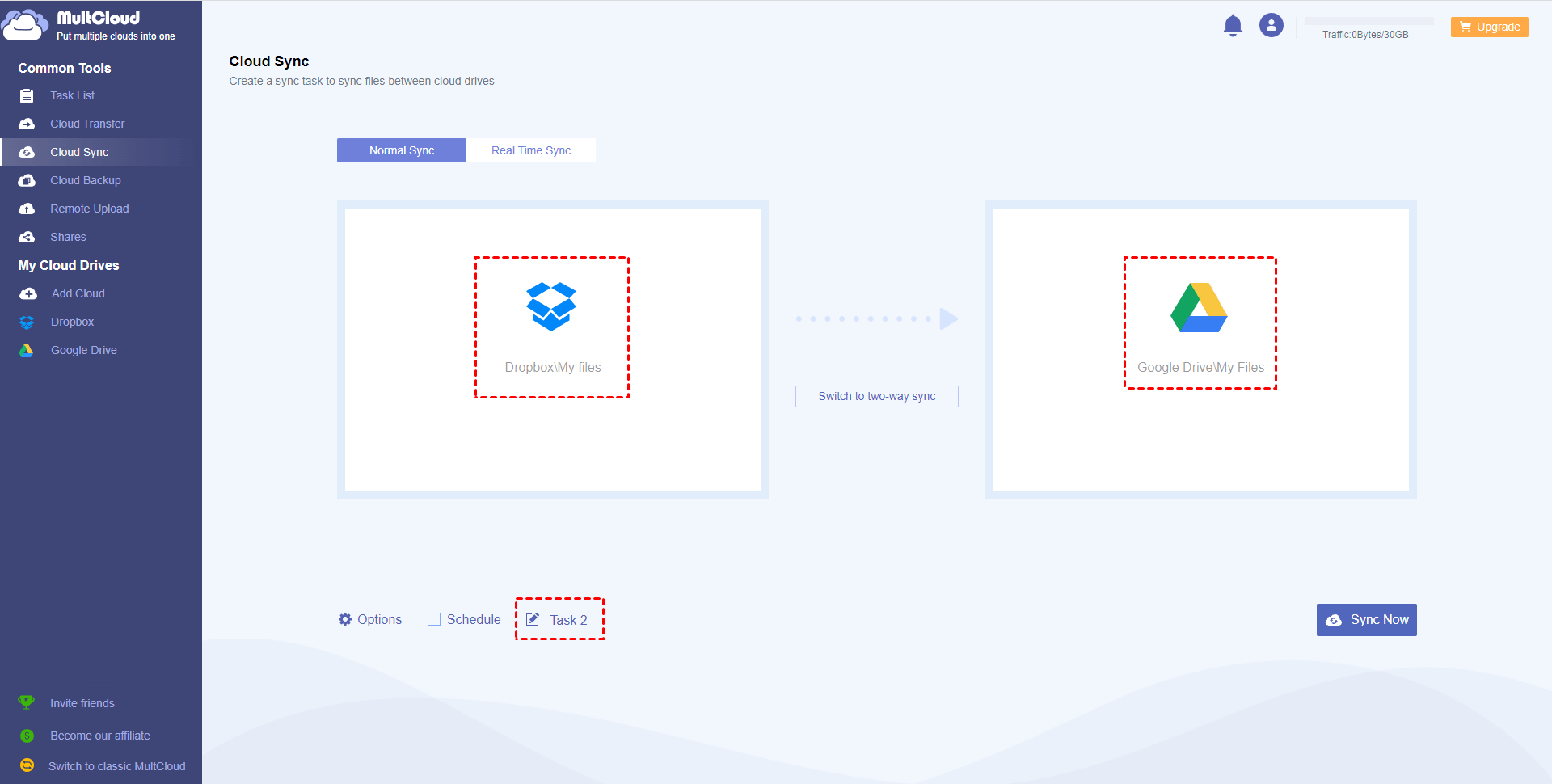Viewport: 1552px width, 784px height.
Task: Open the Google Drive drive entry
Action: pos(84,350)
